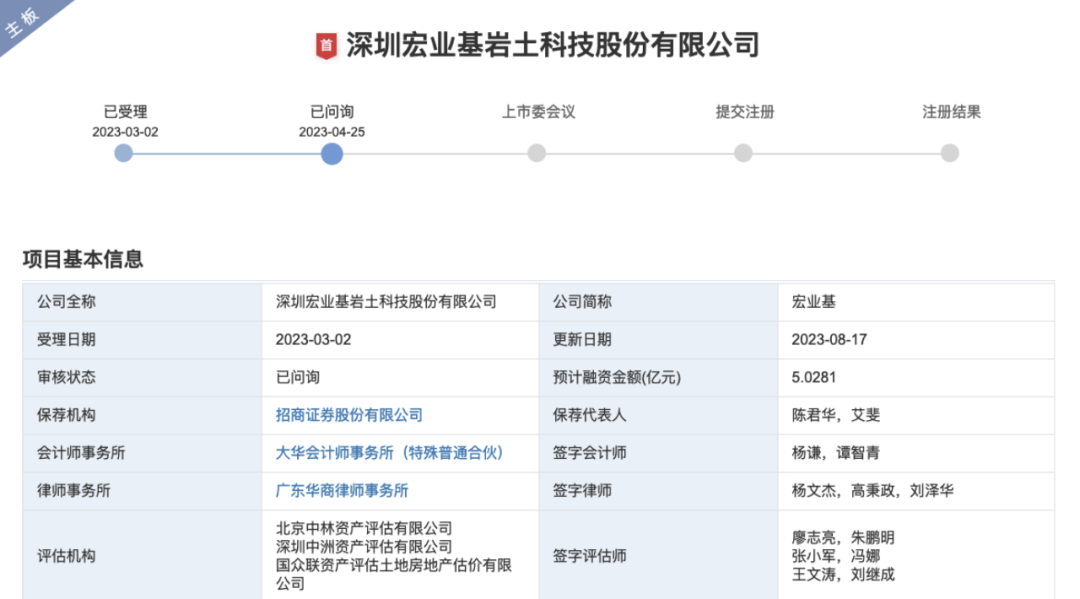Click the appraisers line 王文涛，刘继成
The width and height of the screenshot is (1080, 599).
point(843,575)
